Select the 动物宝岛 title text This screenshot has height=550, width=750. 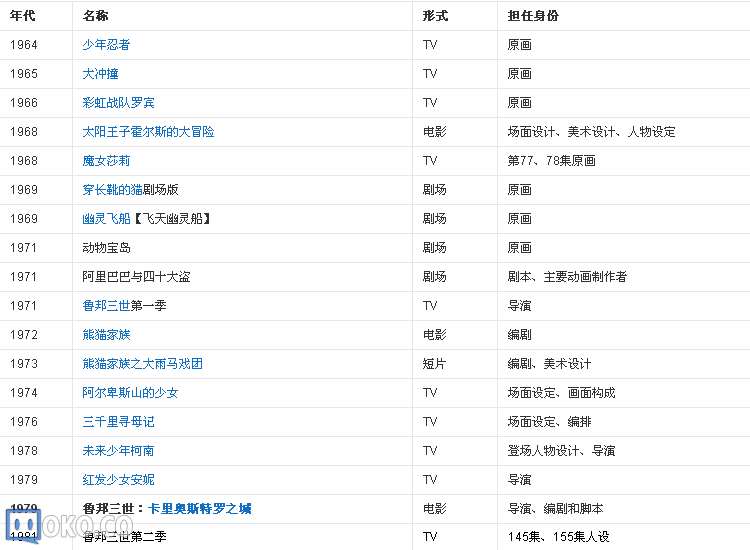pyautogui.click(x=106, y=248)
